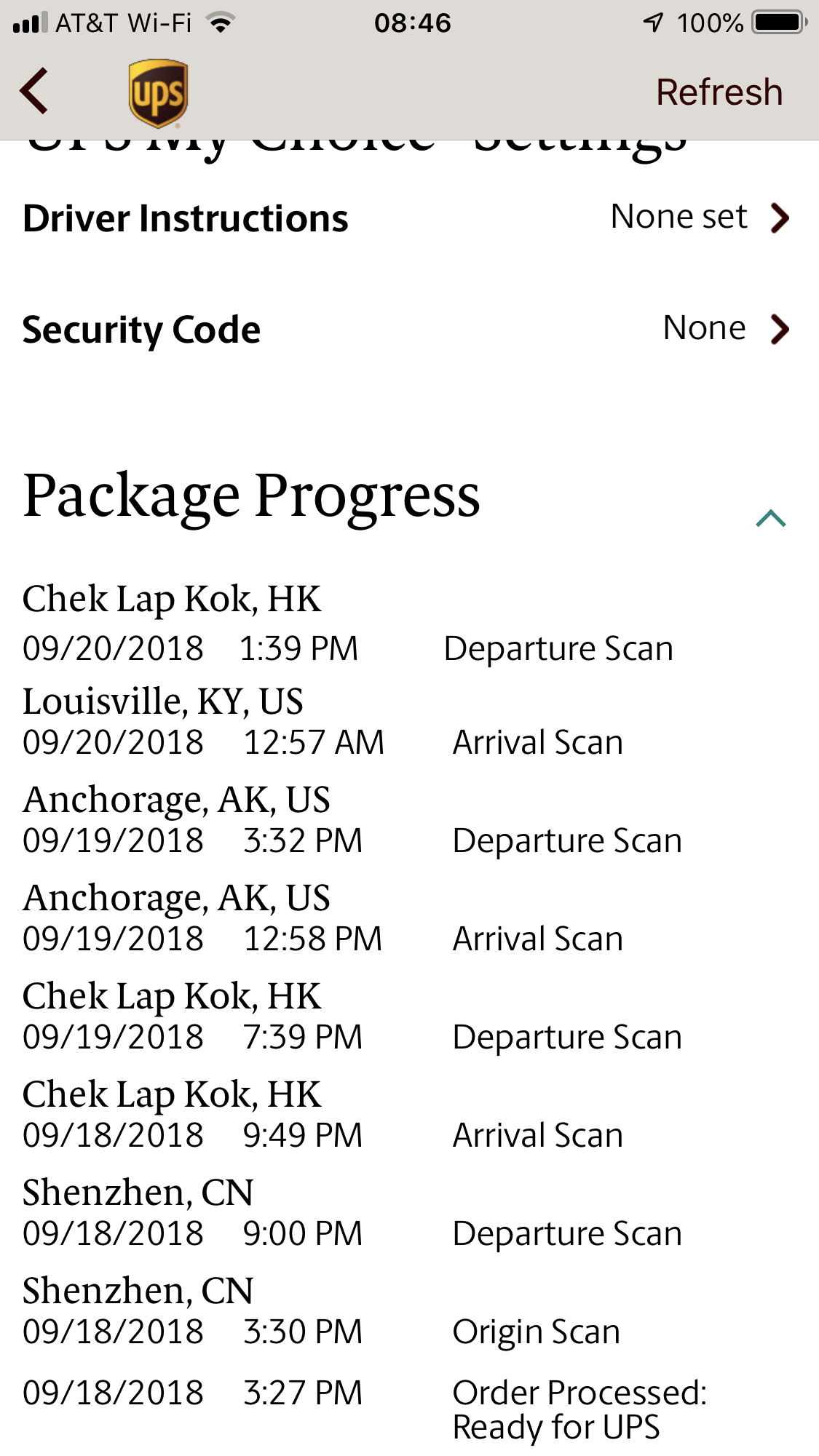Open Driver Instructions chevron arrow

click(780, 218)
